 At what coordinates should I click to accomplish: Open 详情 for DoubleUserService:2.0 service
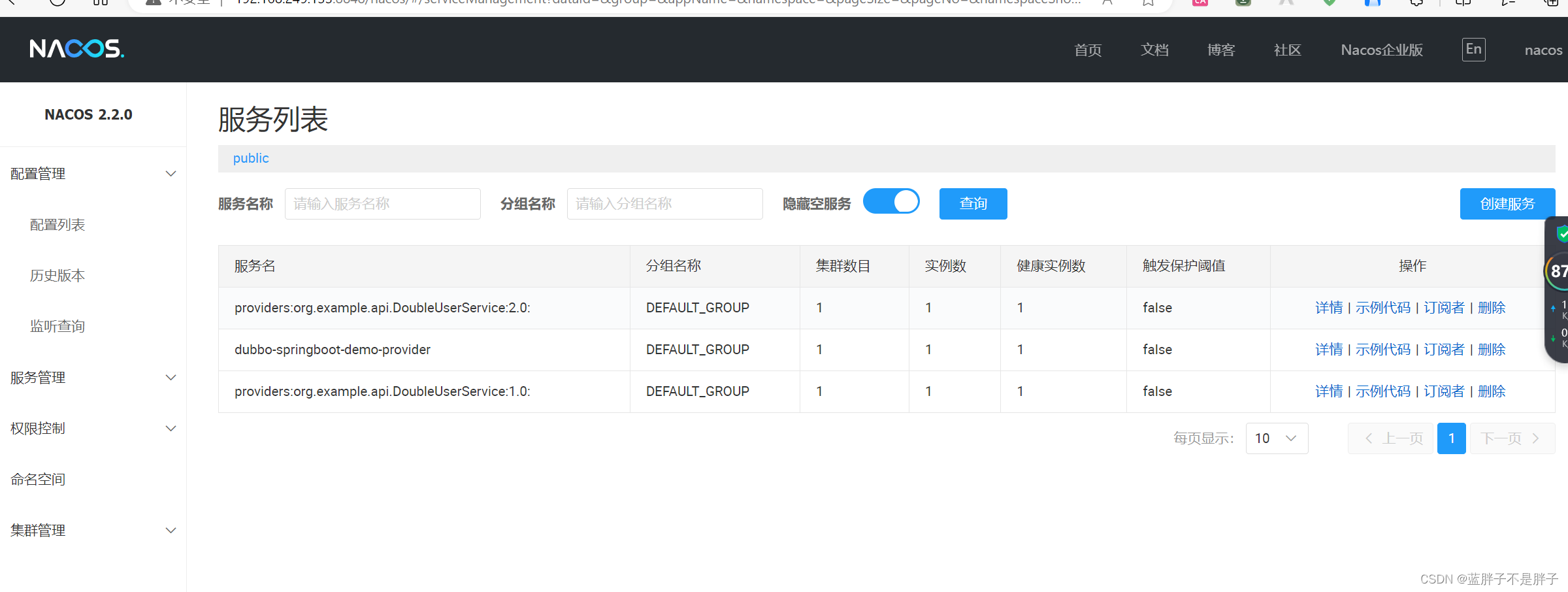(1329, 308)
